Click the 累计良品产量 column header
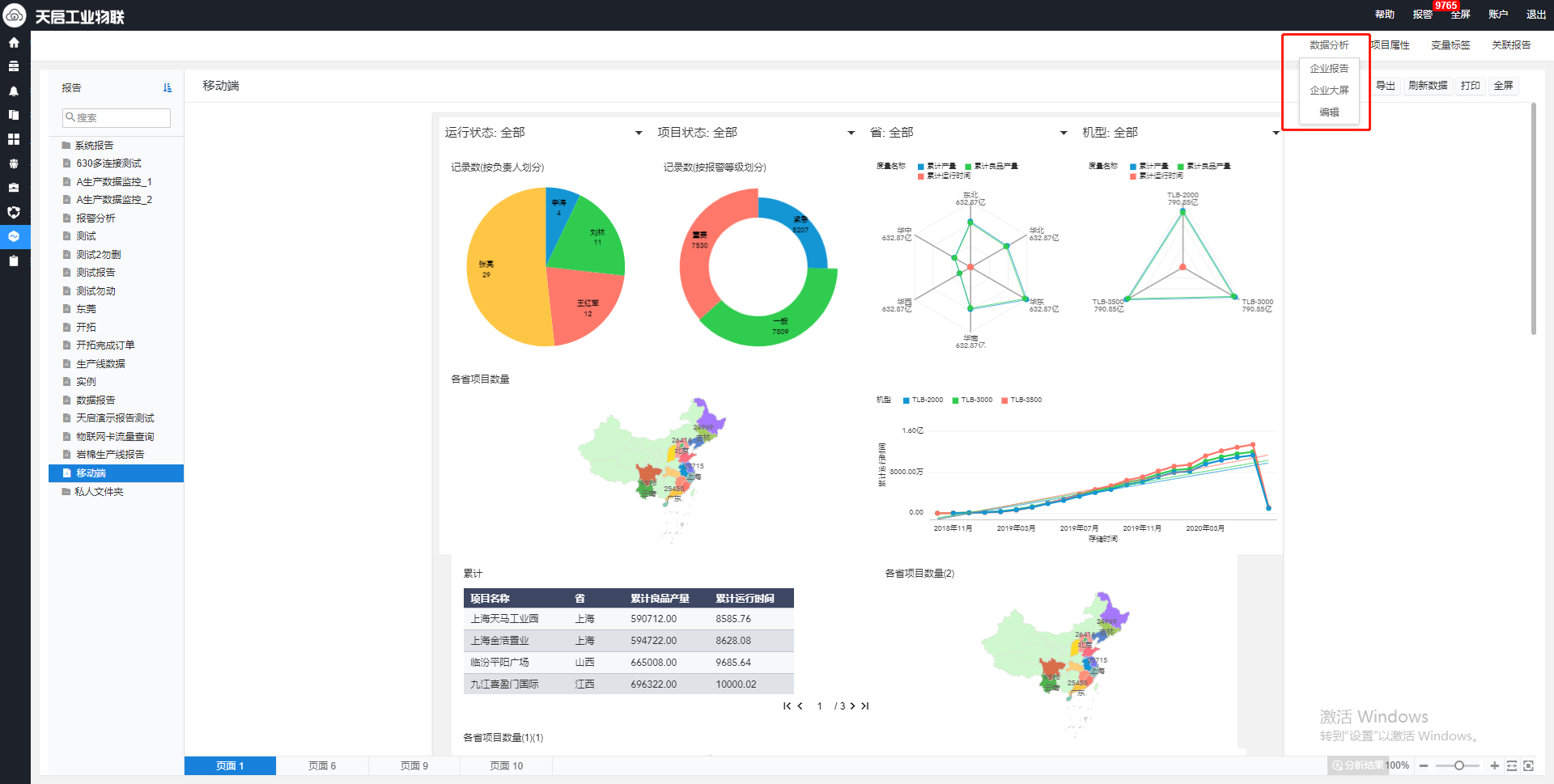The height and width of the screenshot is (784, 1554). pos(660,599)
